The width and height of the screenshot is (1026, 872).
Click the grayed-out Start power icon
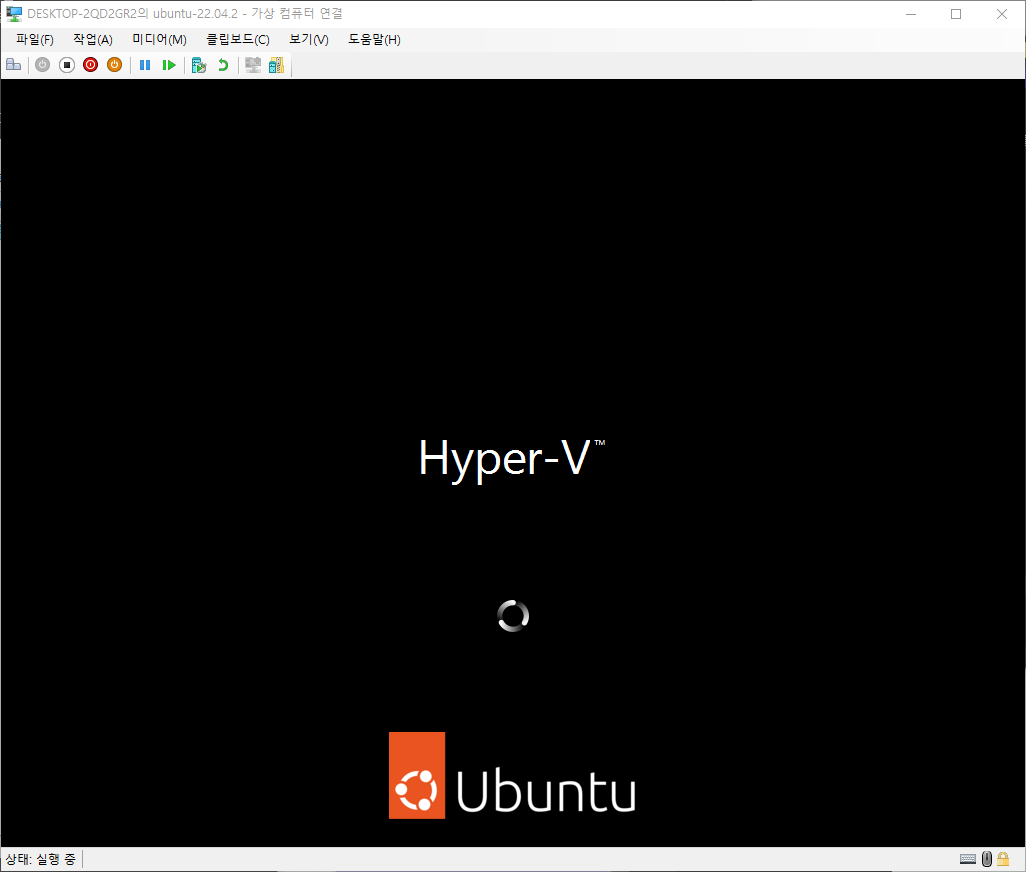(43, 65)
